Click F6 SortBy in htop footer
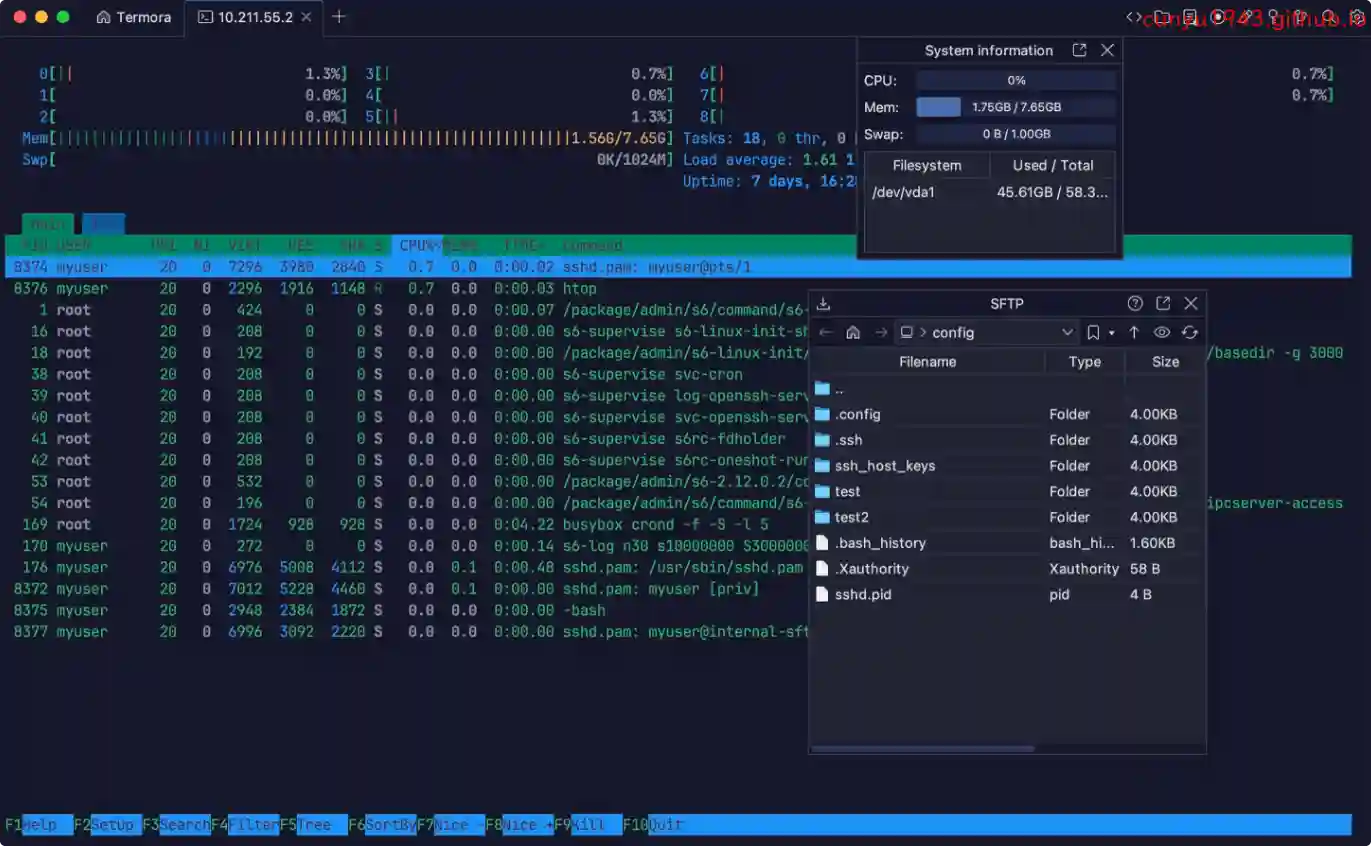1371x846 pixels. tap(390, 825)
